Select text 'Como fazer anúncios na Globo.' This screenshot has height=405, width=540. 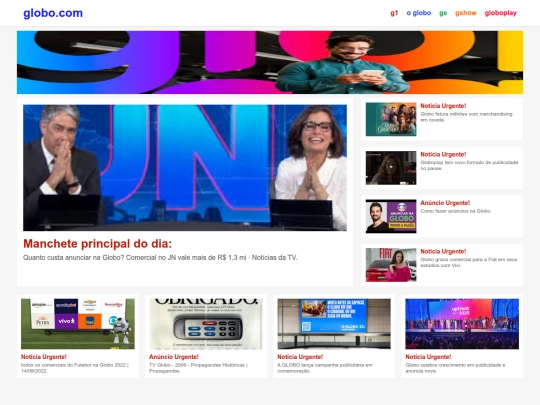click(456, 211)
